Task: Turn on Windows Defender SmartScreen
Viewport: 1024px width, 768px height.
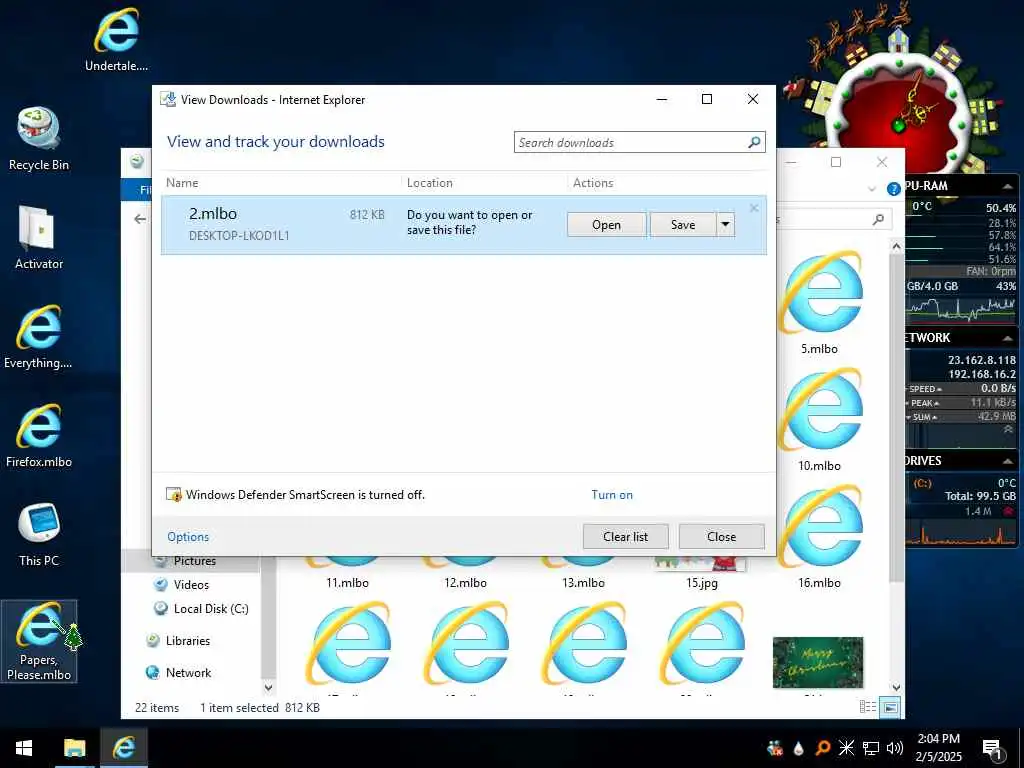Action: 612,495
